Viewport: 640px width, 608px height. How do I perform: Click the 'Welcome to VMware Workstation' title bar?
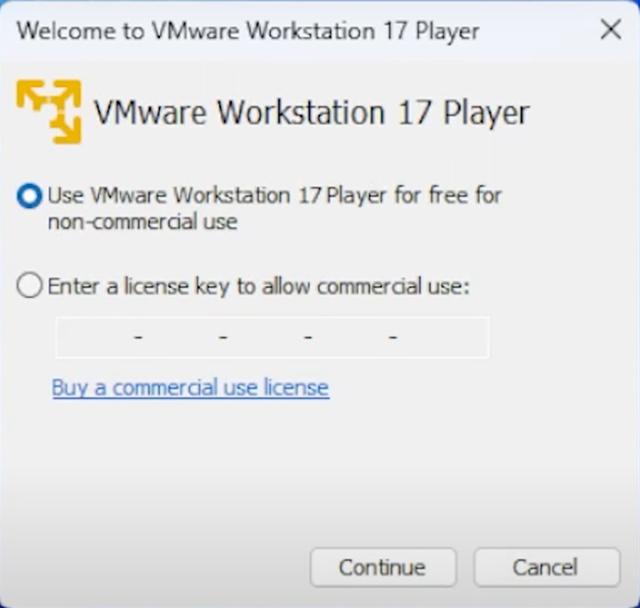pyautogui.click(x=248, y=30)
